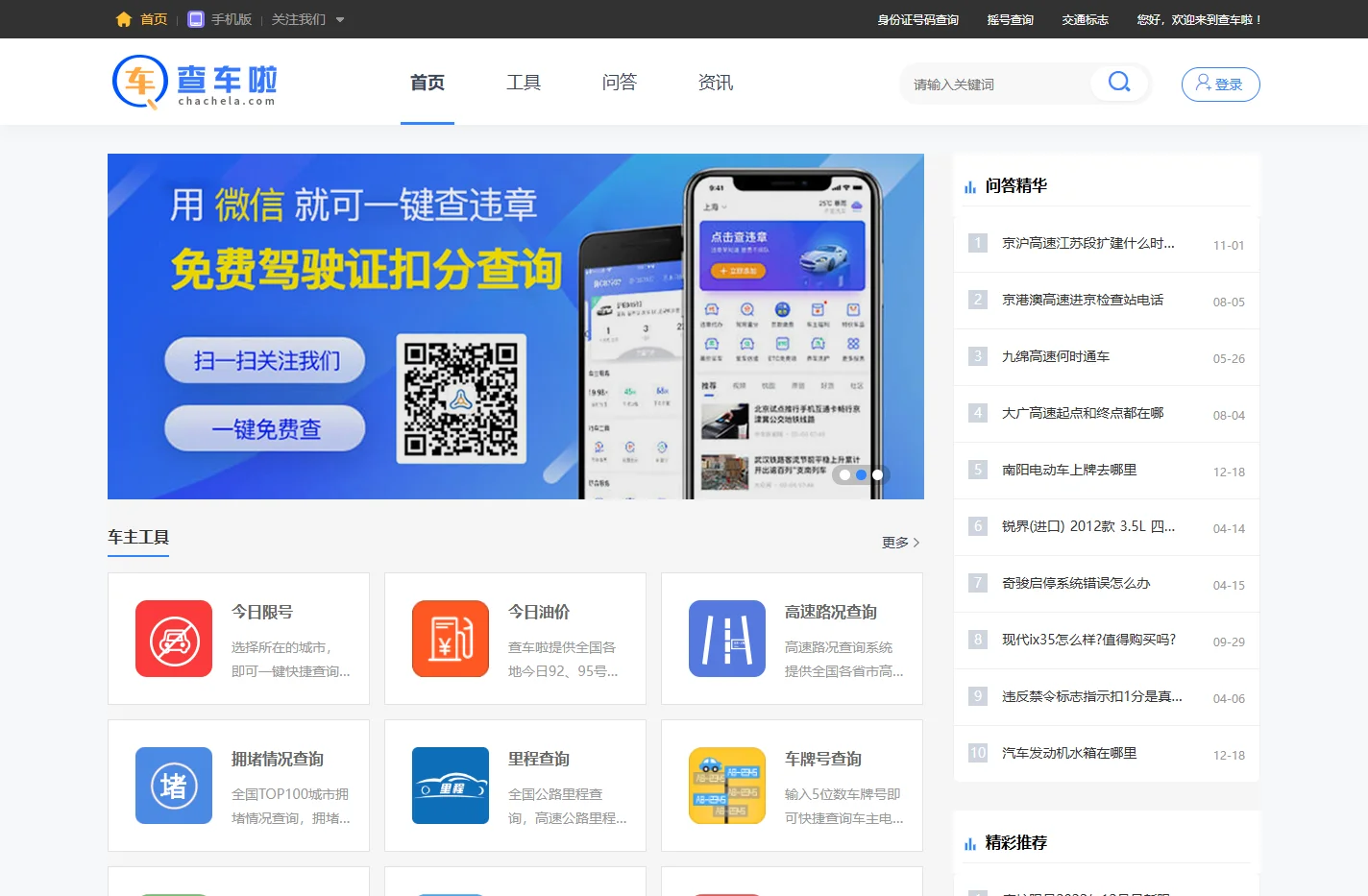This screenshot has height=896, width=1368.
Task: Open 摇号查询 link
Action: tap(1010, 19)
